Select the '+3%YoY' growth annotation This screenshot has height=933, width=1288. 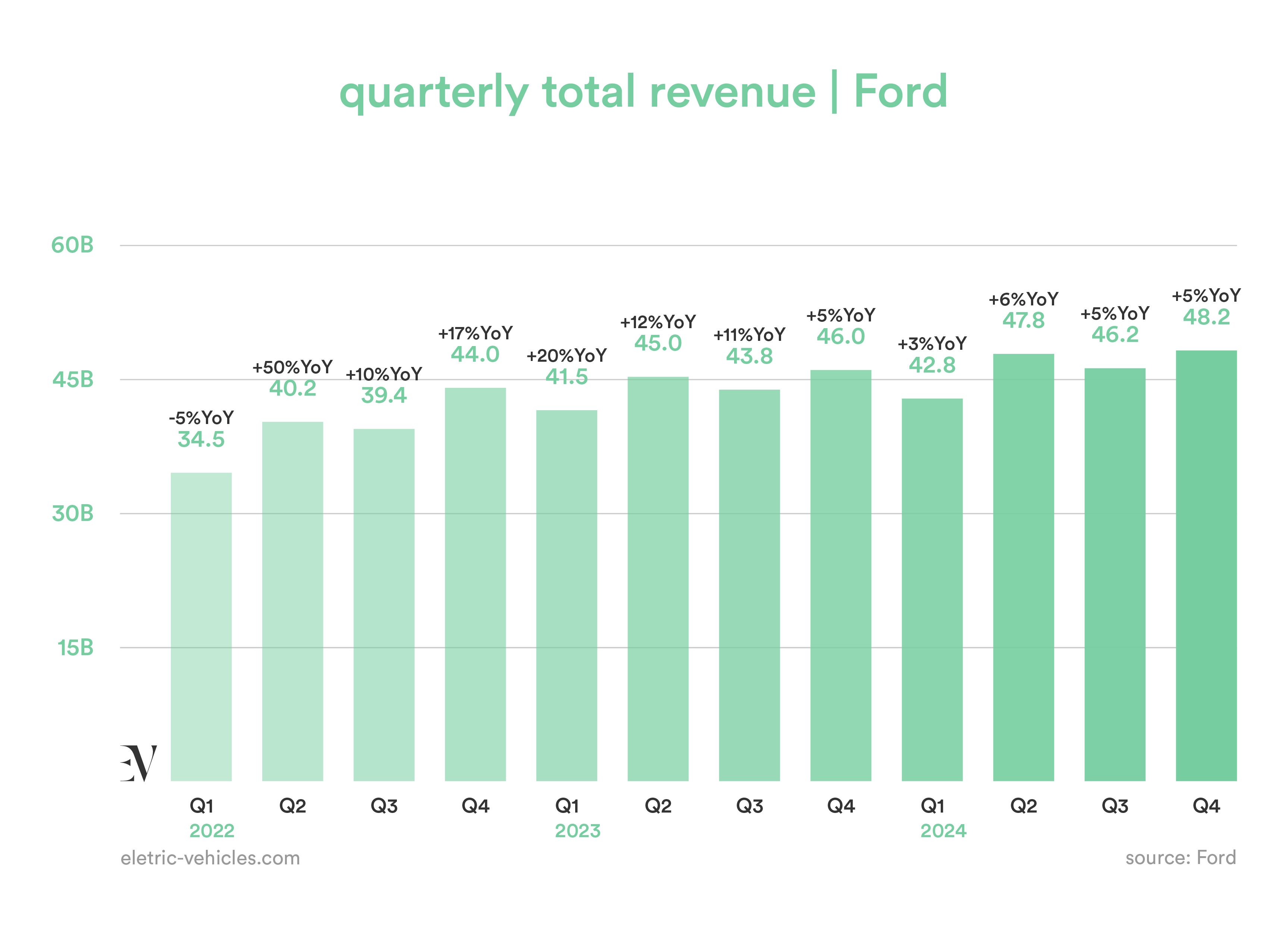click(933, 344)
